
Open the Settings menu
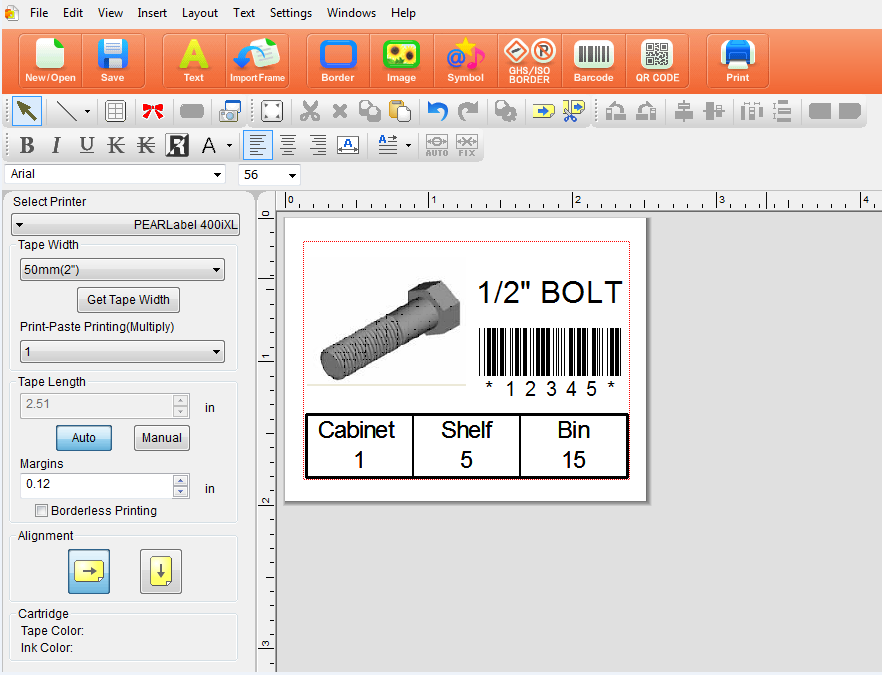(x=291, y=13)
